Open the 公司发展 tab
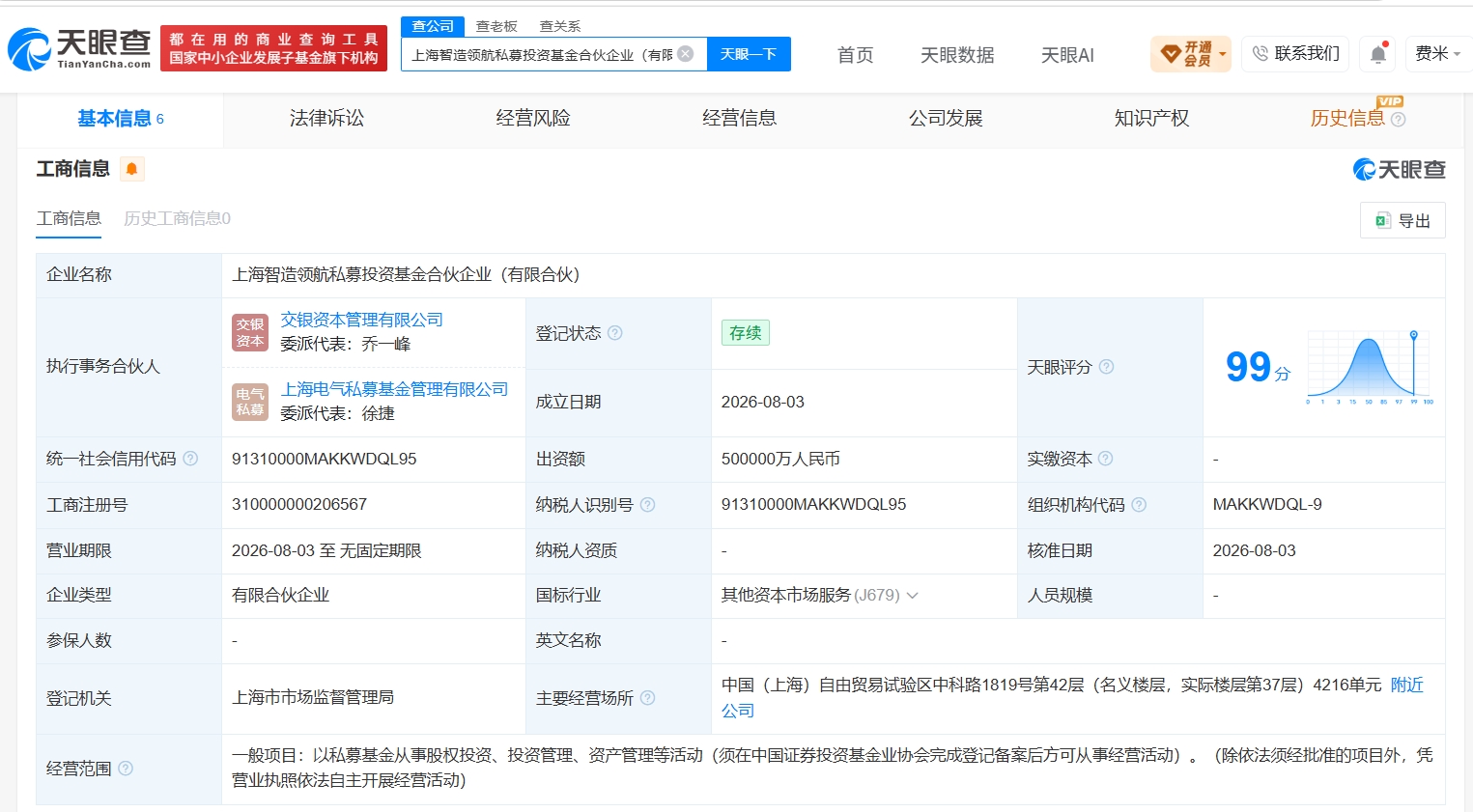The image size is (1473, 812). point(946,119)
